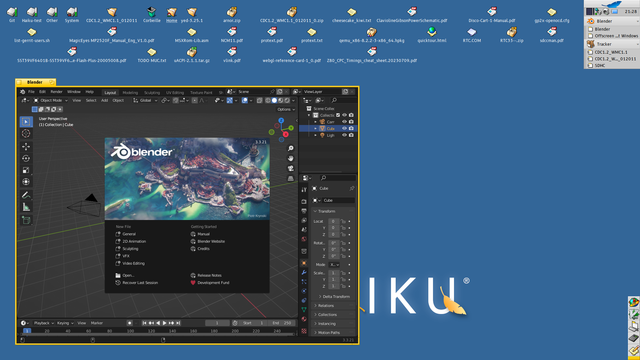Toggle the Collection exclude checkbox in outliner
This screenshot has height=360, width=640.
[338, 115]
